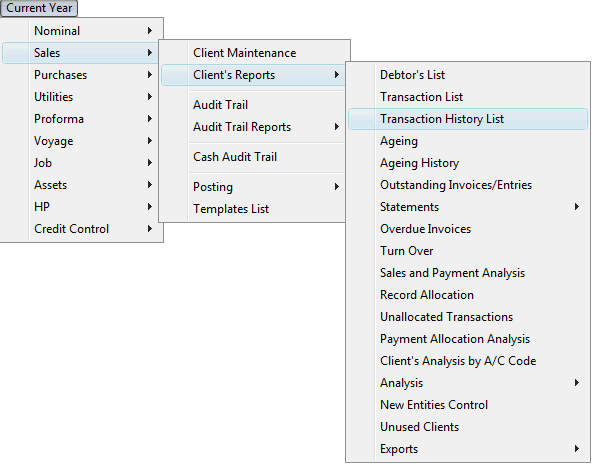This screenshot has width=592, height=464.
Task: Choose Outstanding Invoices/Entries
Action: click(x=468, y=185)
